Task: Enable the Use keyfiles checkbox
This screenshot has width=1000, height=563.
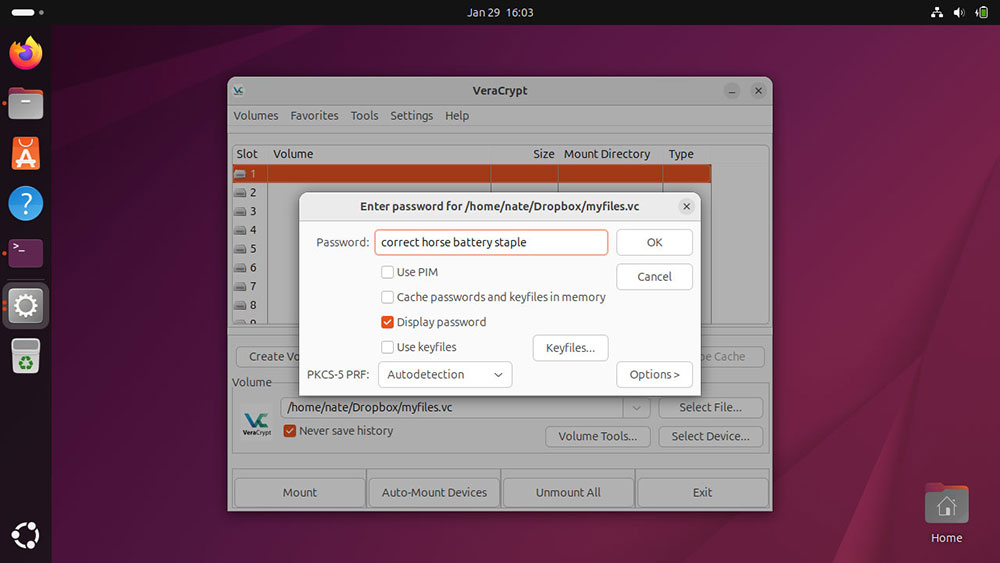Action: click(x=387, y=347)
